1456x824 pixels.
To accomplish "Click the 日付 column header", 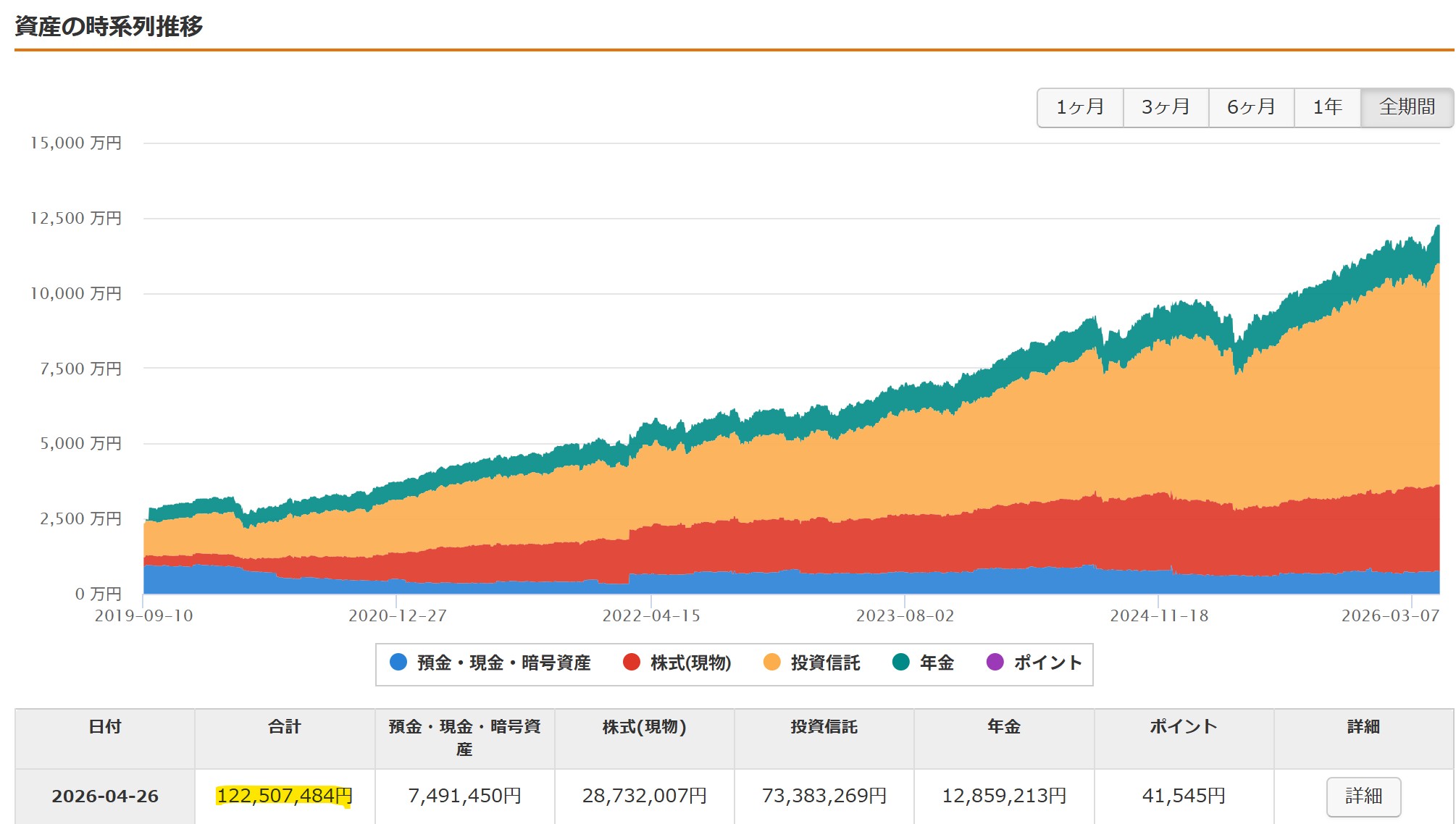I will point(105,727).
